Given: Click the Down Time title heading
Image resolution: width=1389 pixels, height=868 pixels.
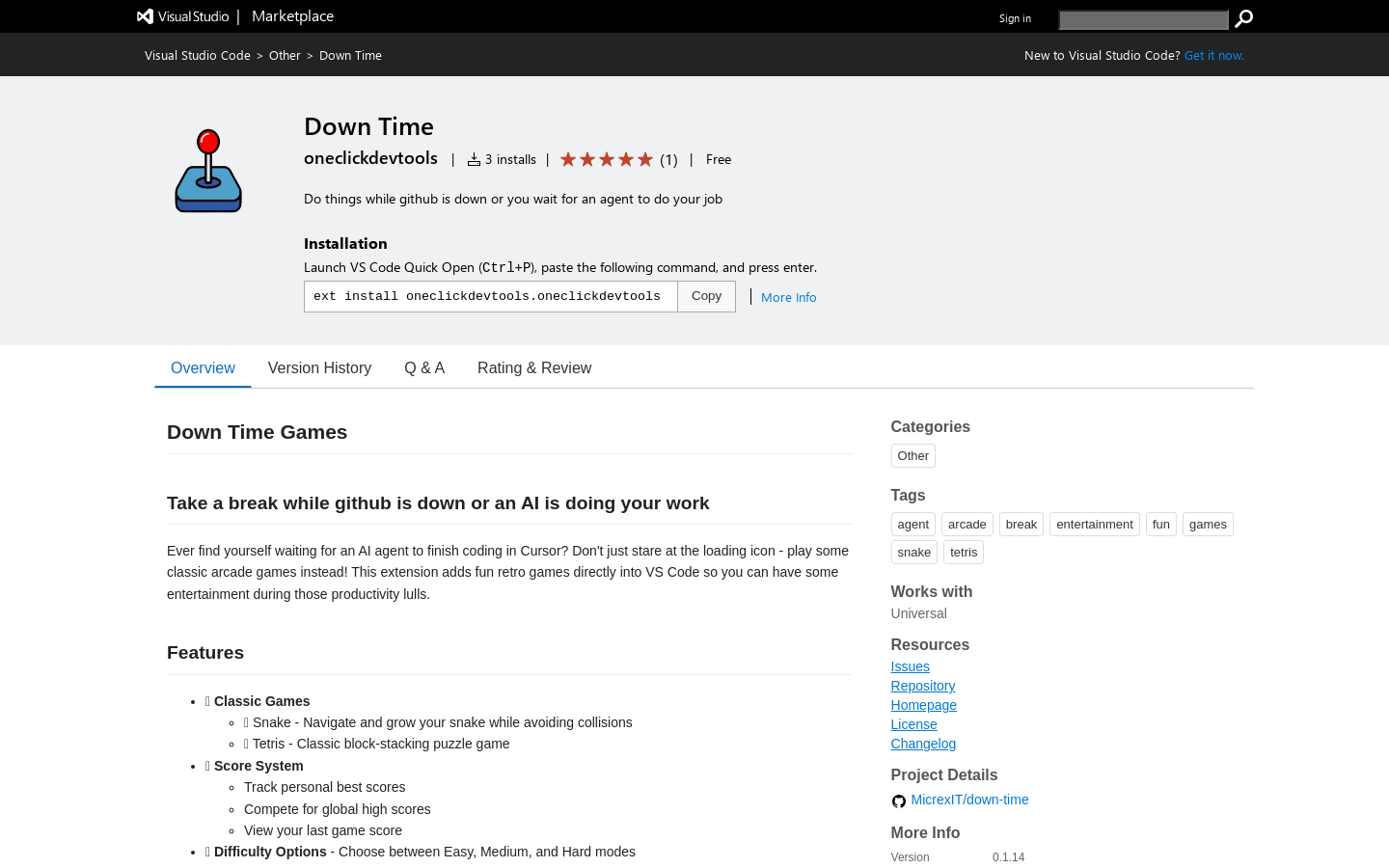Looking at the screenshot, I should click(x=368, y=126).
